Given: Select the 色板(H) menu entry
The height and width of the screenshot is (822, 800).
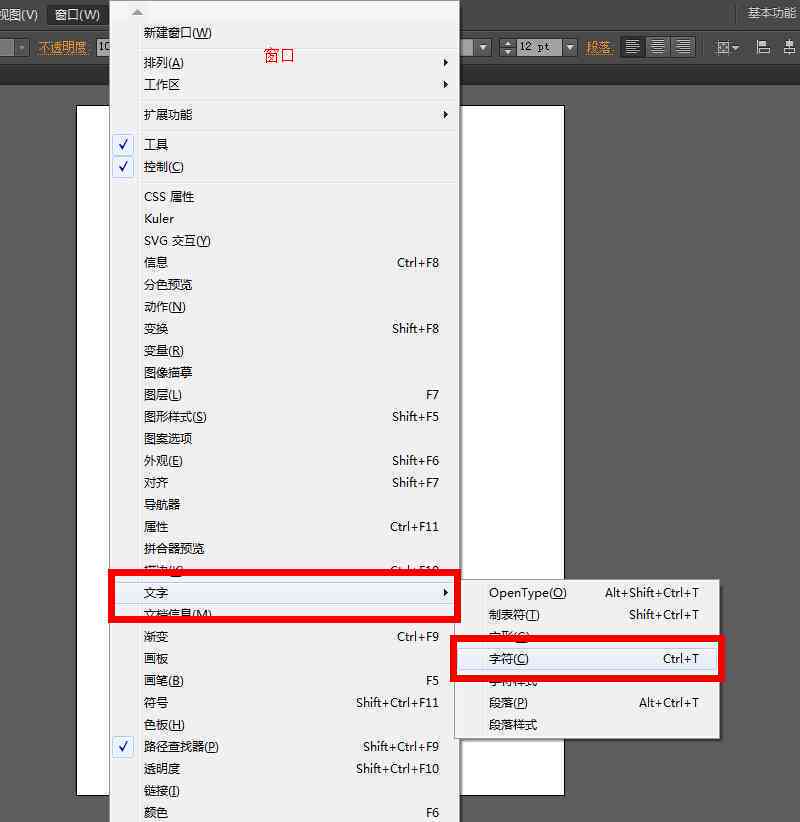Looking at the screenshot, I should [x=284, y=724].
